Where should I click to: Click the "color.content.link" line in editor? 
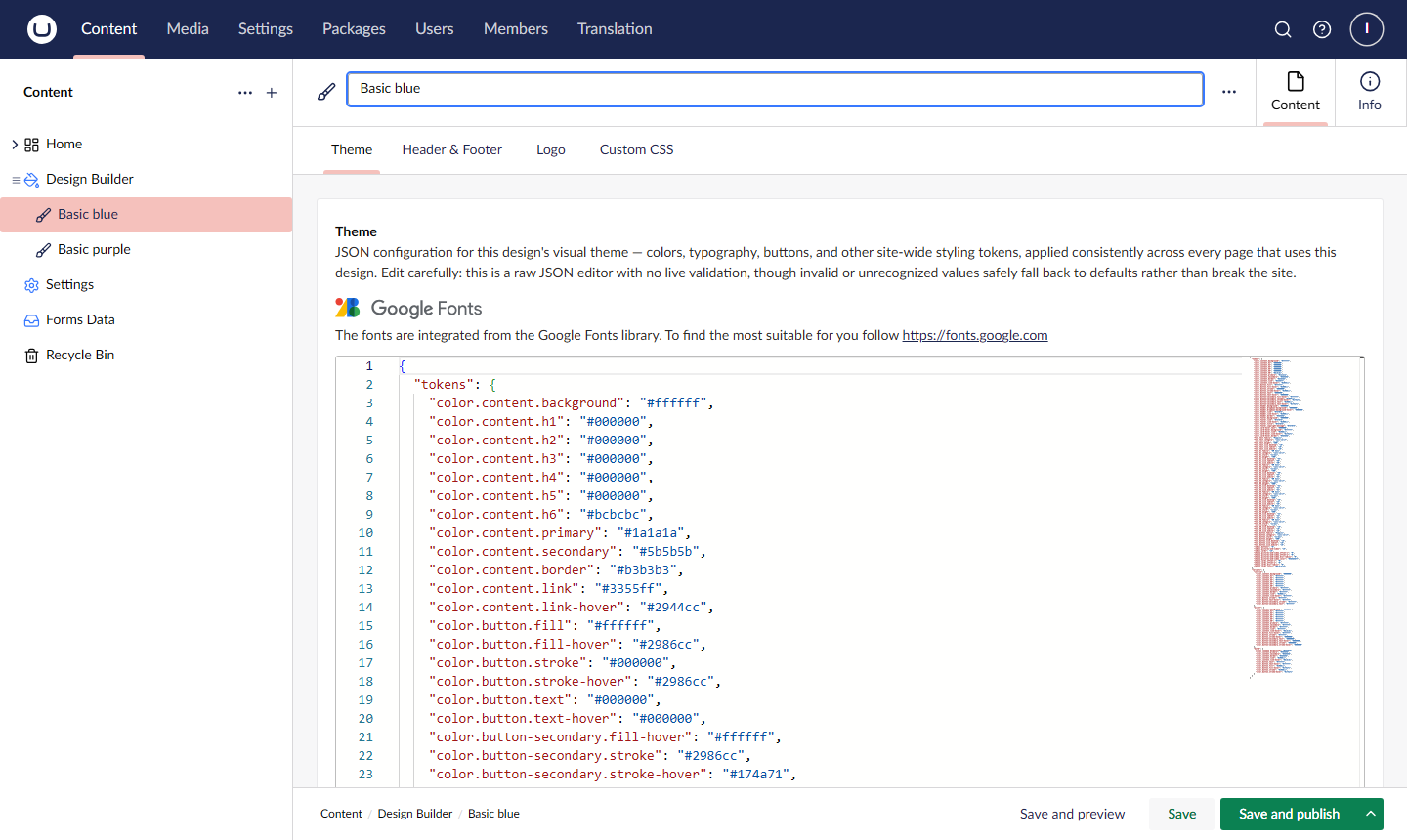[x=548, y=589]
